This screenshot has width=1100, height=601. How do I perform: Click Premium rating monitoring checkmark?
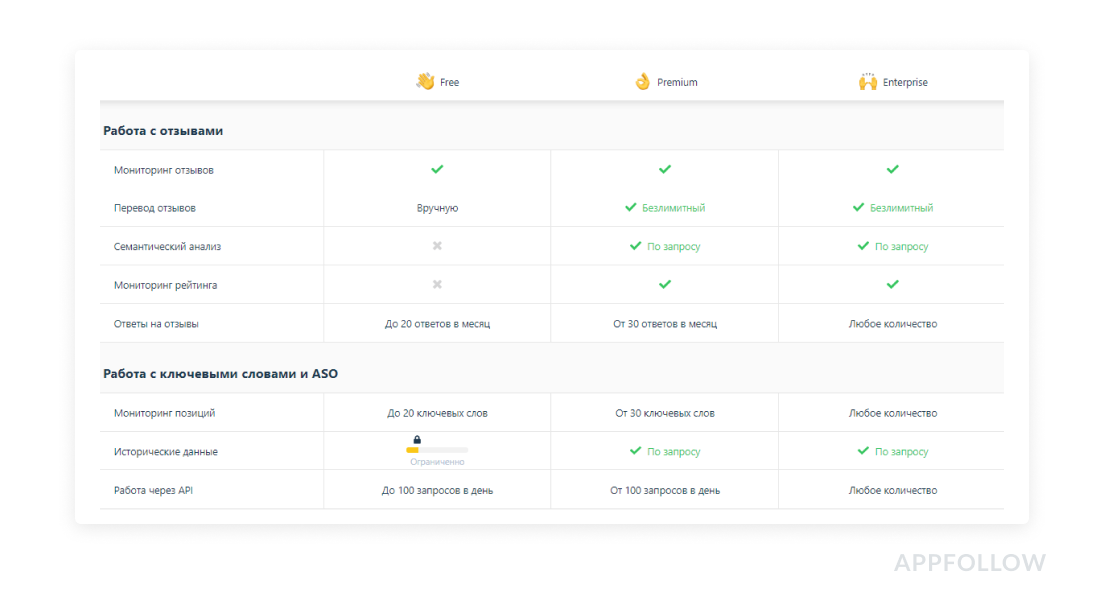coord(665,284)
